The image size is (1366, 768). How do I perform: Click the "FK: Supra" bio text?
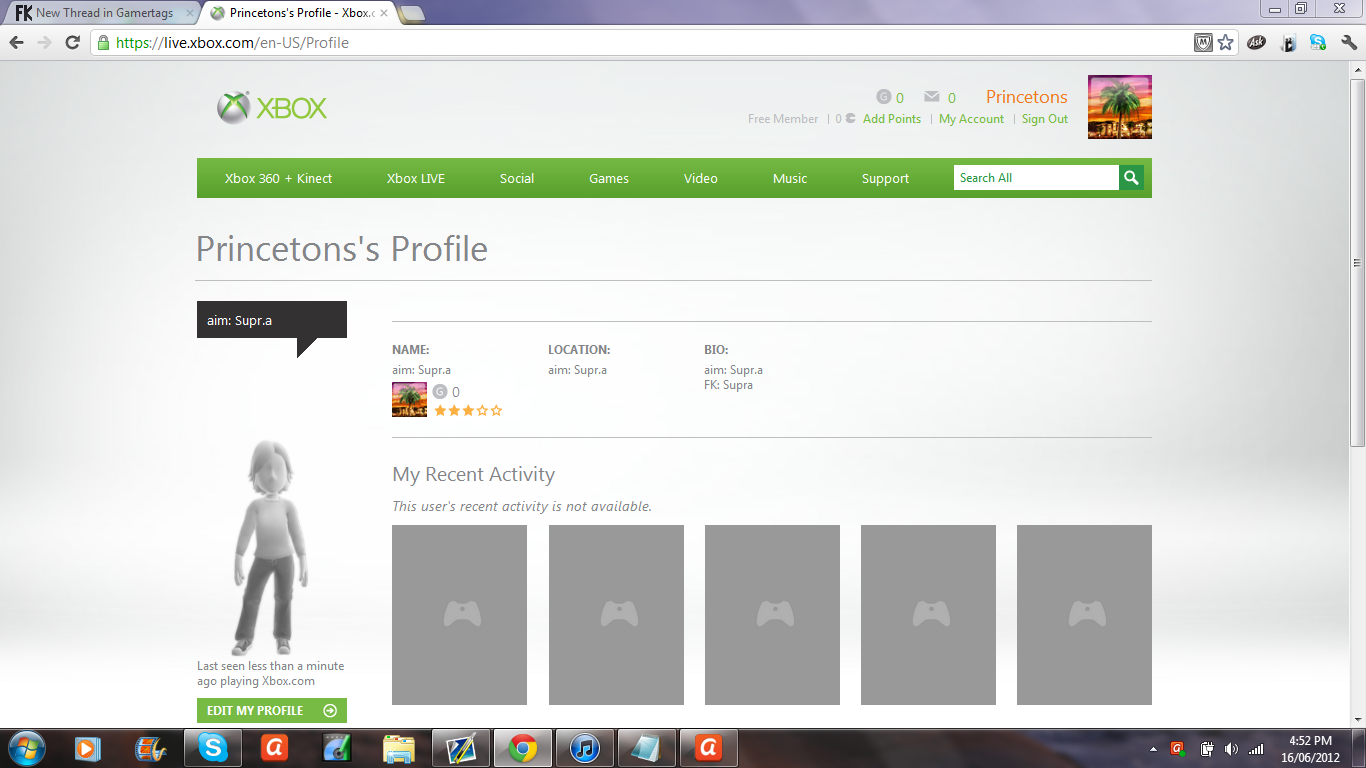(729, 385)
